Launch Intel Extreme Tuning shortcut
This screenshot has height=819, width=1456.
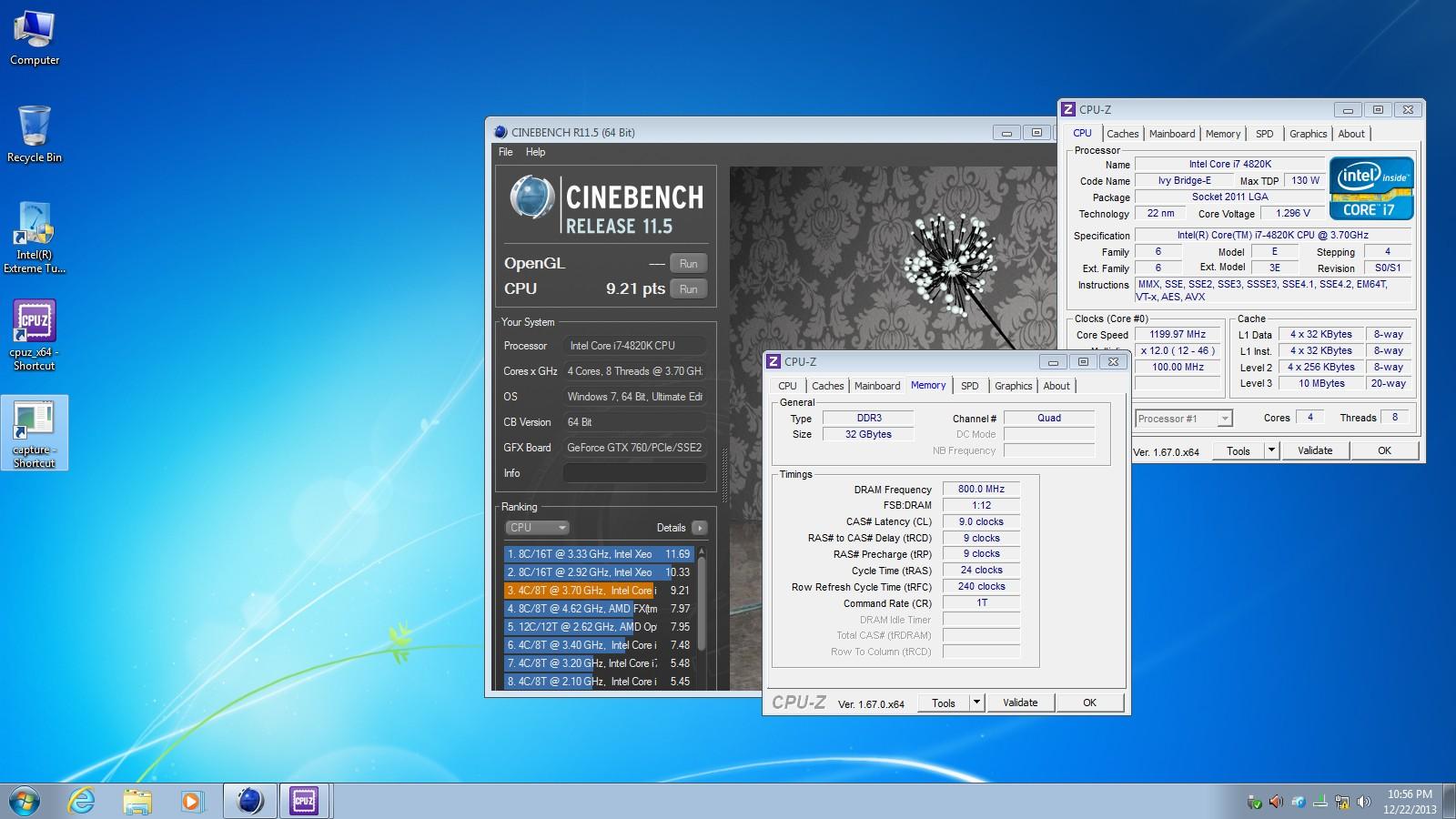35,238
